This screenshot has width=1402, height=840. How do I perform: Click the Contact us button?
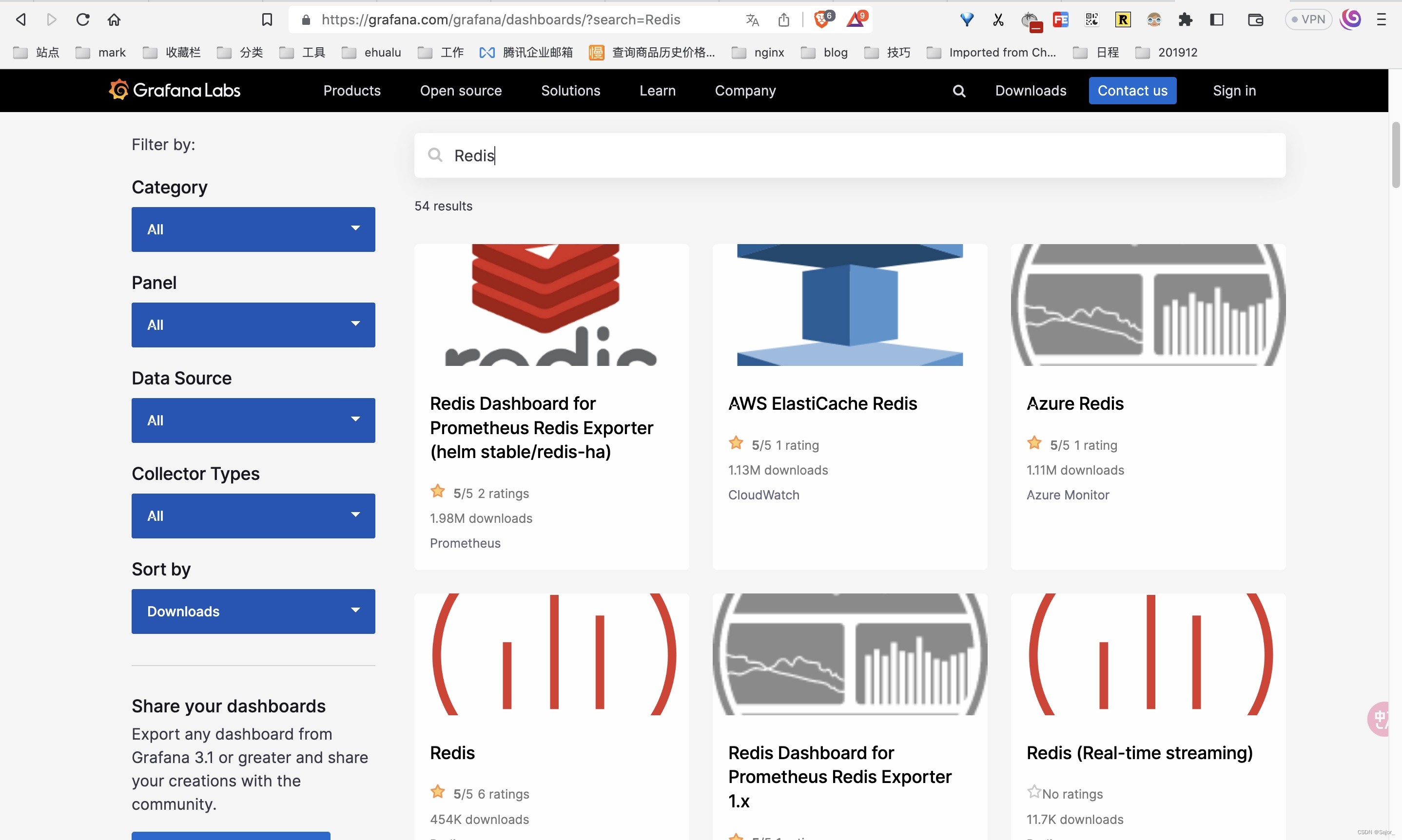[1132, 91]
